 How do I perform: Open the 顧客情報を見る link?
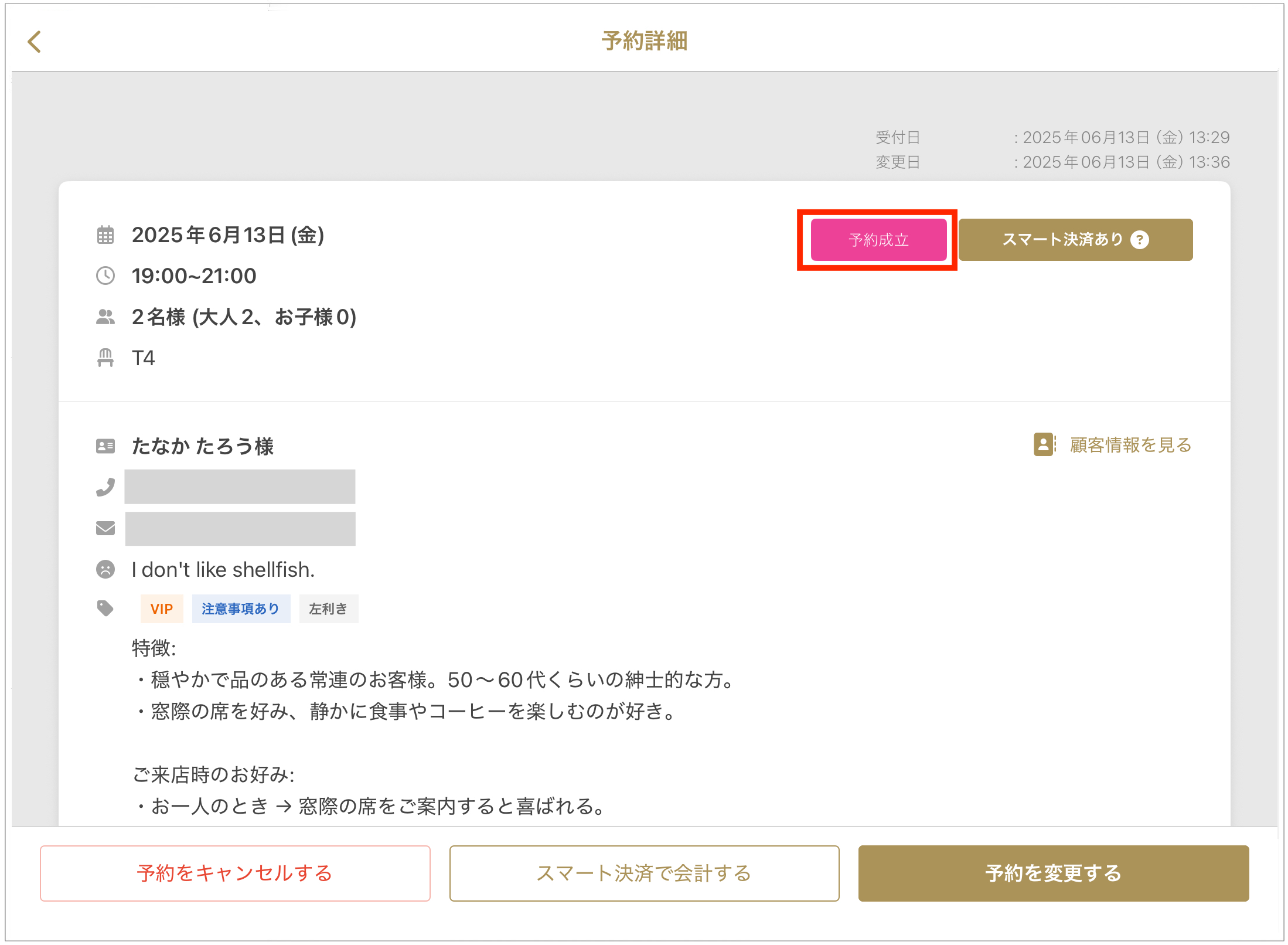(x=1130, y=445)
